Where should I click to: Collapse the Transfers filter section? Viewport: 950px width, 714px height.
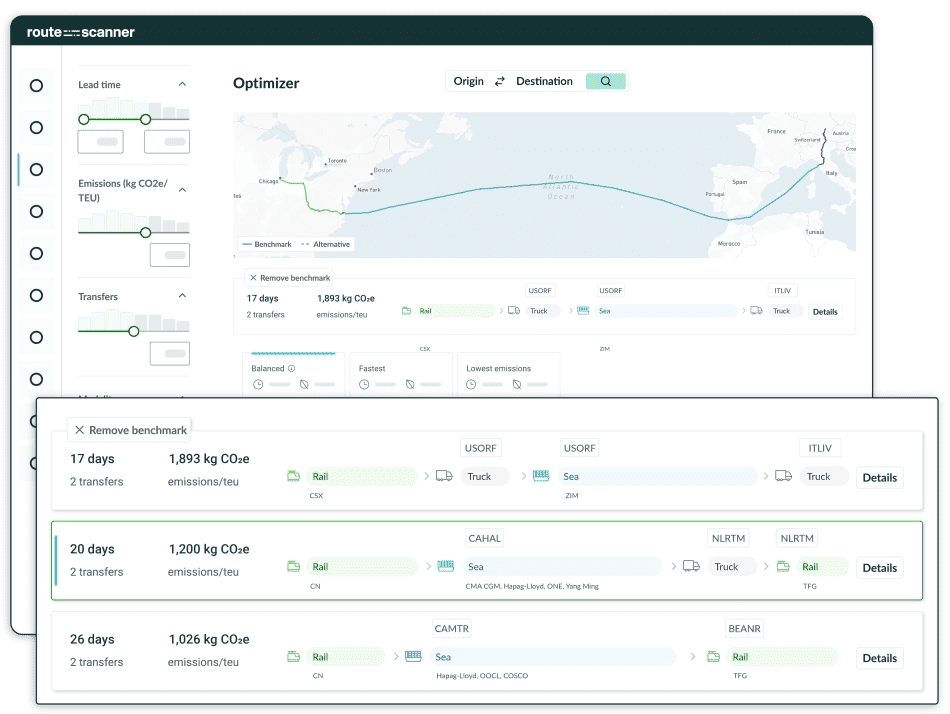[x=182, y=296]
